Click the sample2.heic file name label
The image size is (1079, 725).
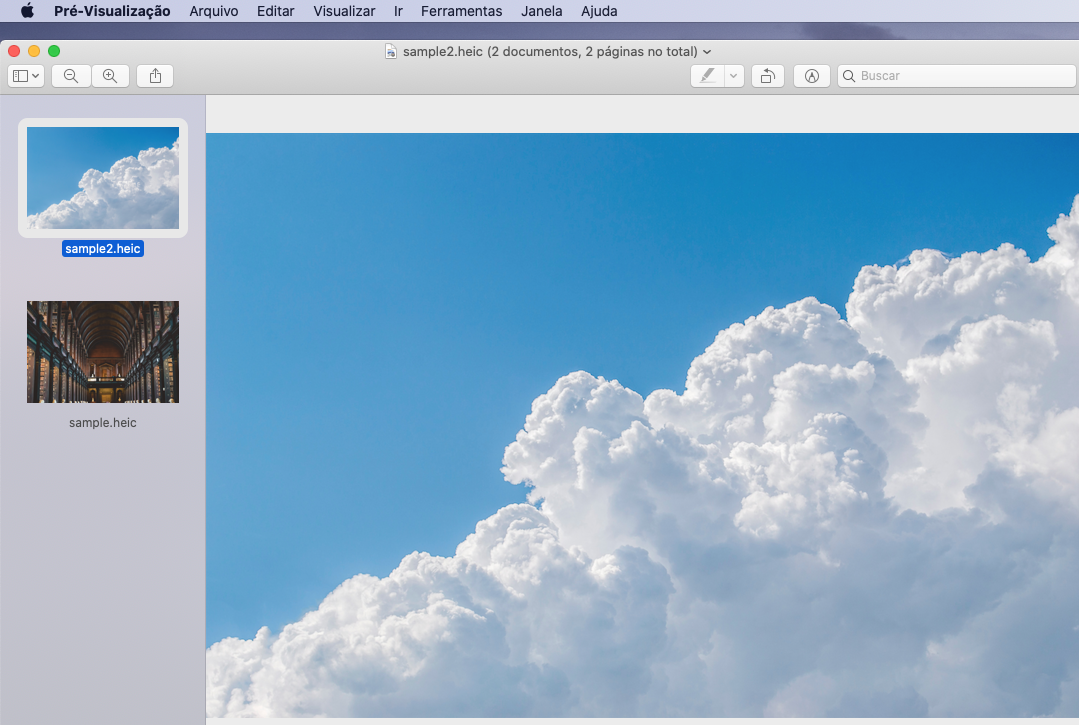(x=103, y=248)
